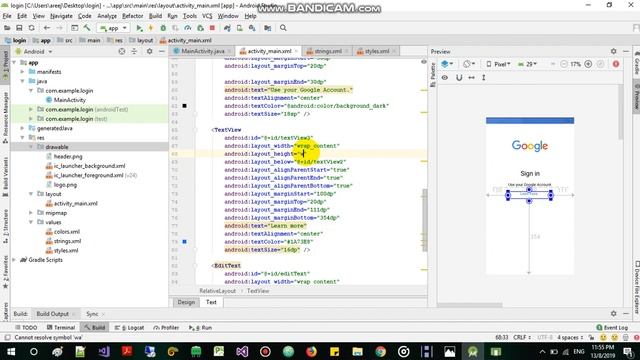640x360 pixels.
Task: Open the Build menu
Action: point(155,16)
